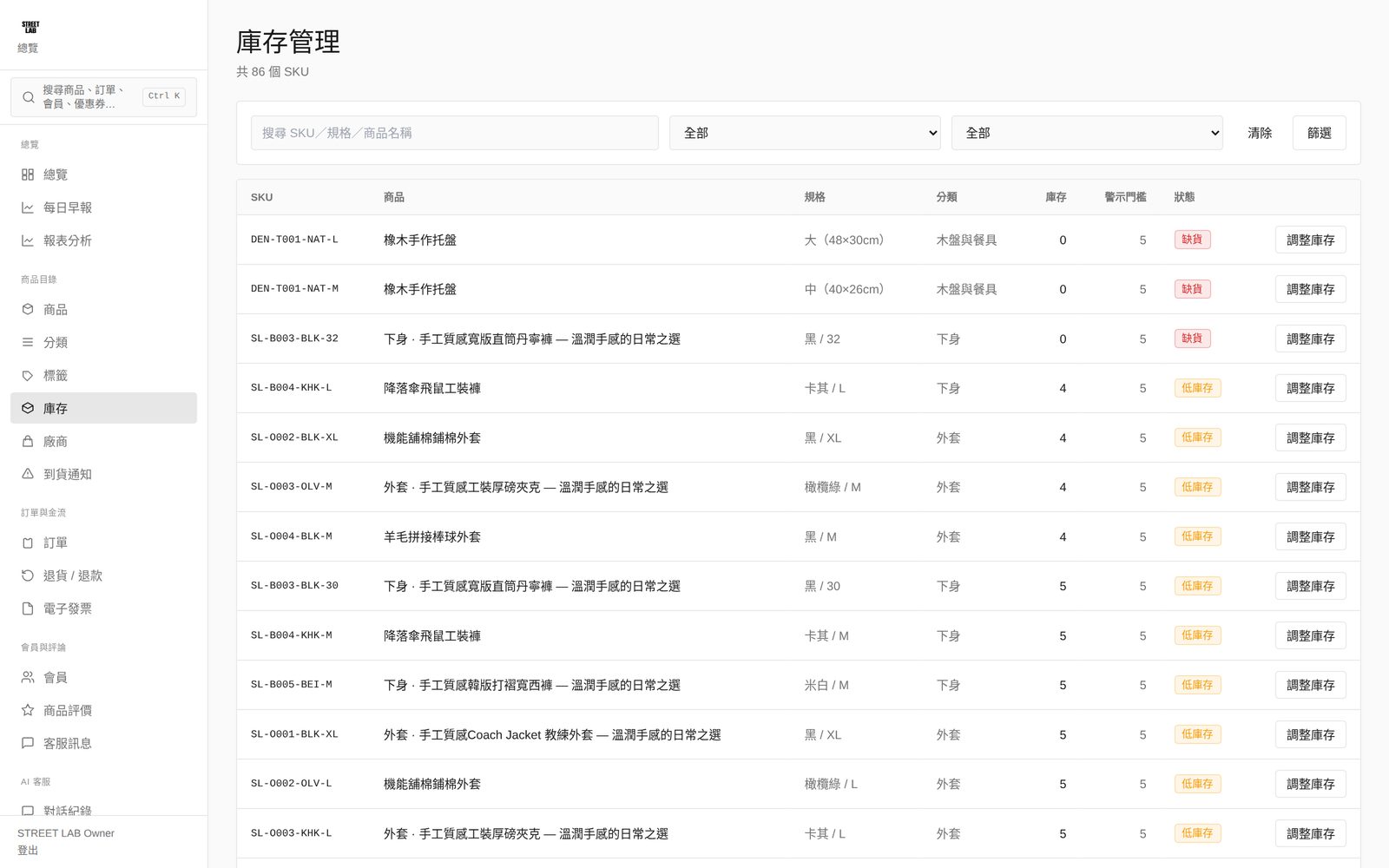Image resolution: width=1389 pixels, height=868 pixels.
Task: Click 調整庫存 for SL-O001-BLK-XL
Action: pyautogui.click(x=1310, y=734)
